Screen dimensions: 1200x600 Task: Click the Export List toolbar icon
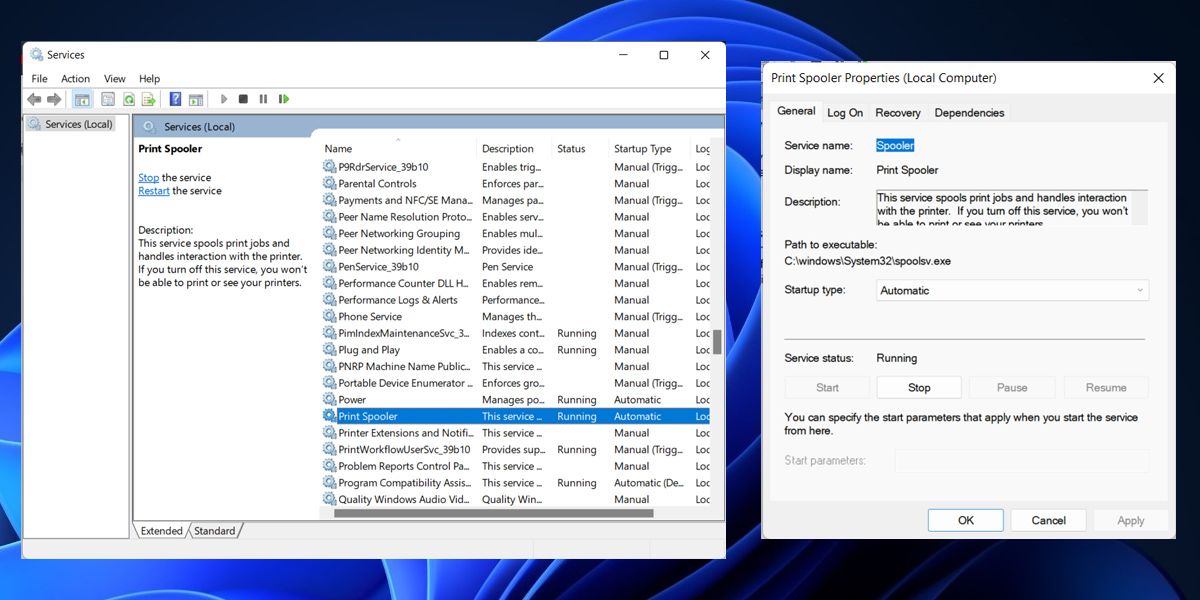pyautogui.click(x=149, y=99)
